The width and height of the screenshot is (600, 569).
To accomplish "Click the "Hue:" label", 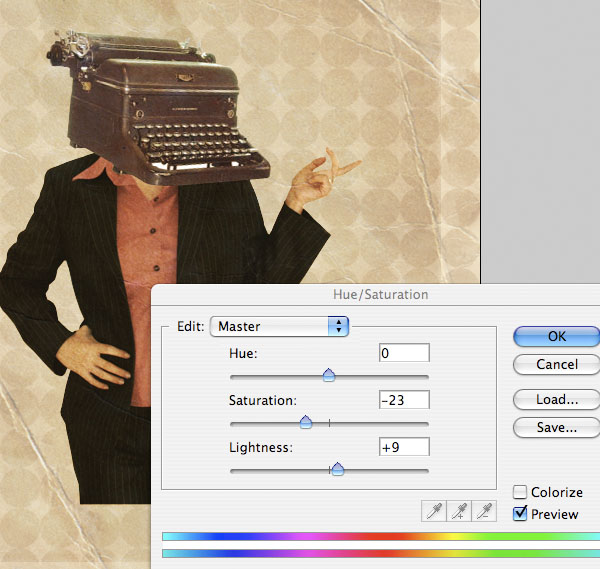I will point(243,353).
